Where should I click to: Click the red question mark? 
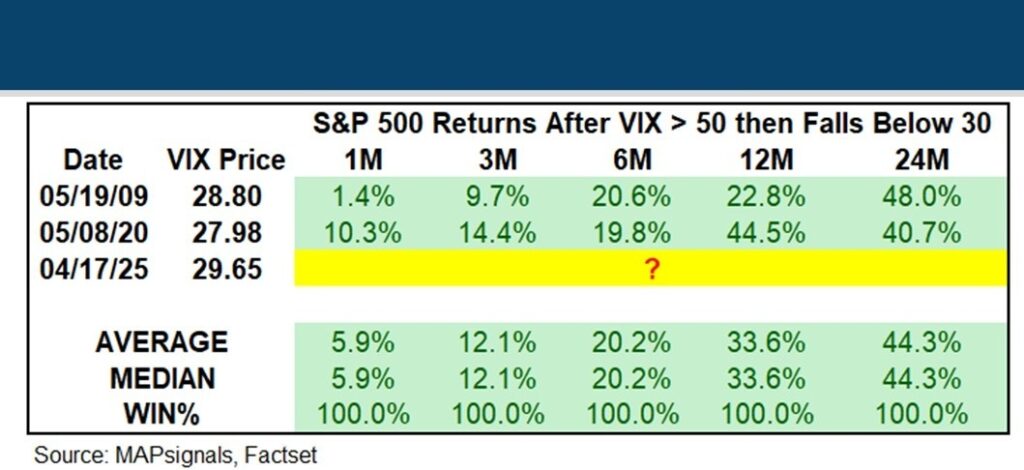point(651,269)
